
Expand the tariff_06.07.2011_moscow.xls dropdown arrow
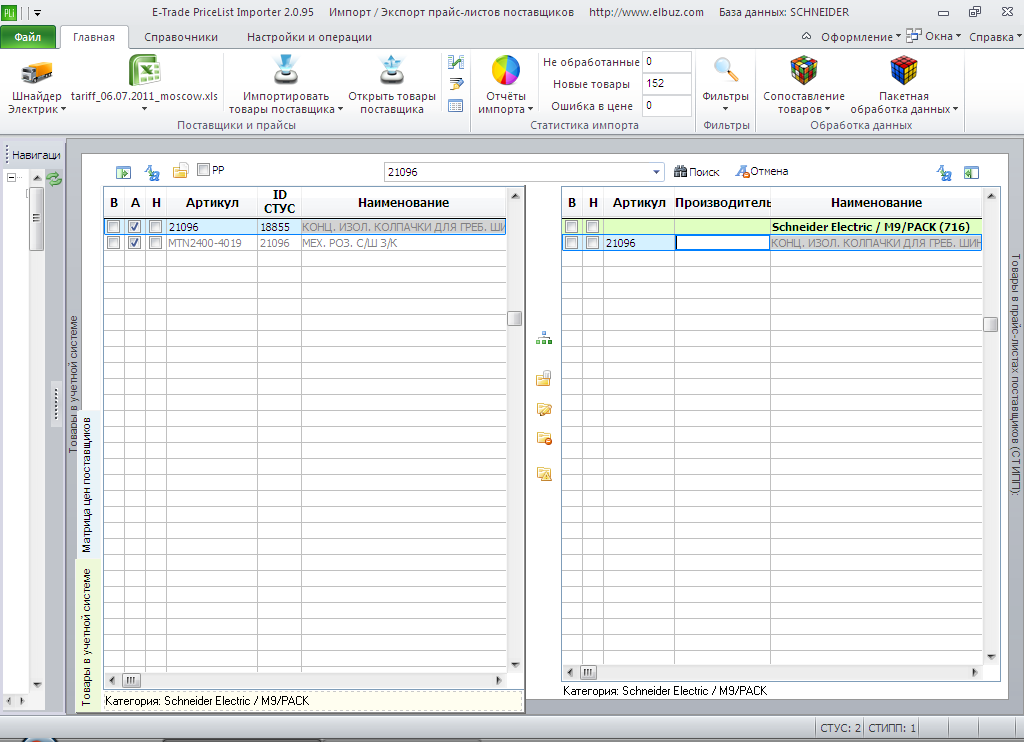144,109
